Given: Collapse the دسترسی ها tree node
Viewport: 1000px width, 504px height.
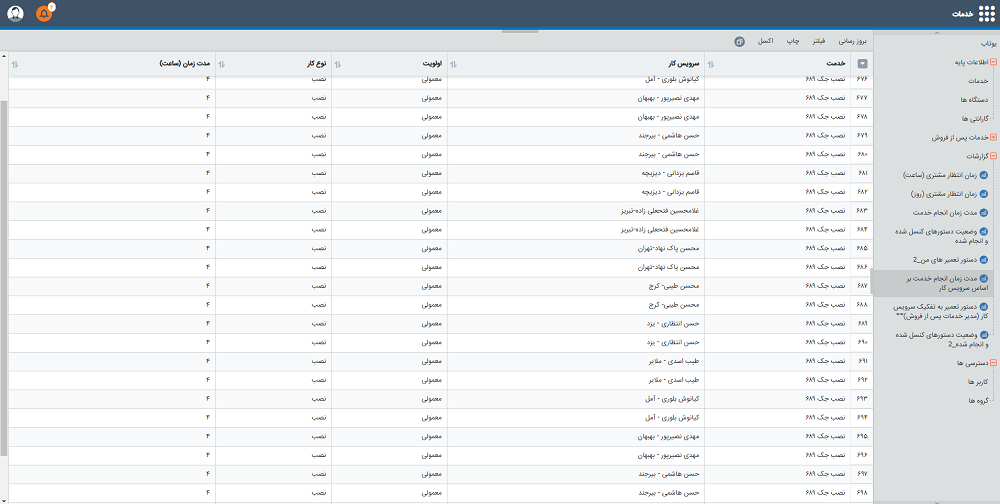Looking at the screenshot, I should [x=993, y=363].
